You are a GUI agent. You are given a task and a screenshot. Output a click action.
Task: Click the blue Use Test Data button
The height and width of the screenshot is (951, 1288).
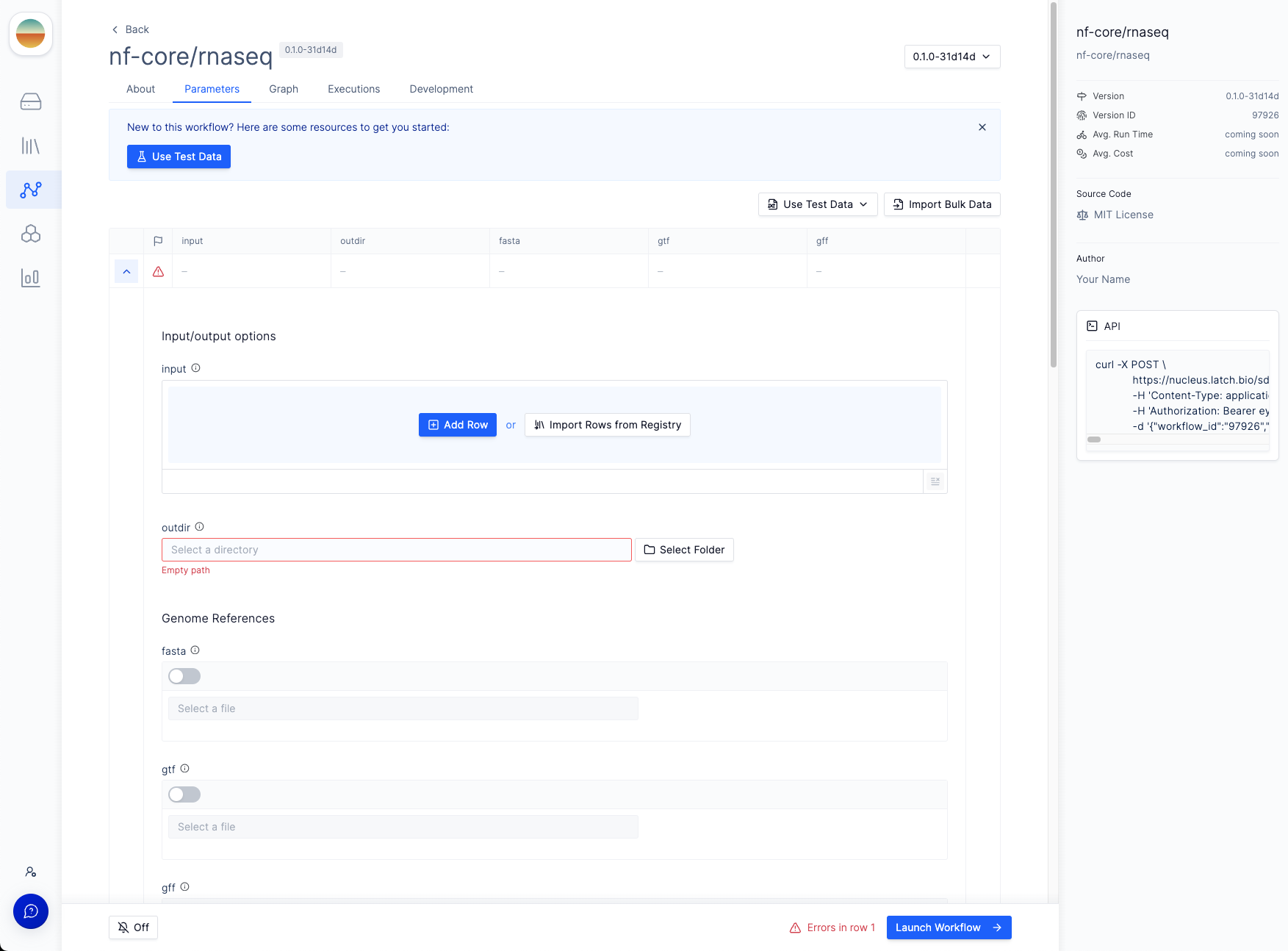pos(179,157)
